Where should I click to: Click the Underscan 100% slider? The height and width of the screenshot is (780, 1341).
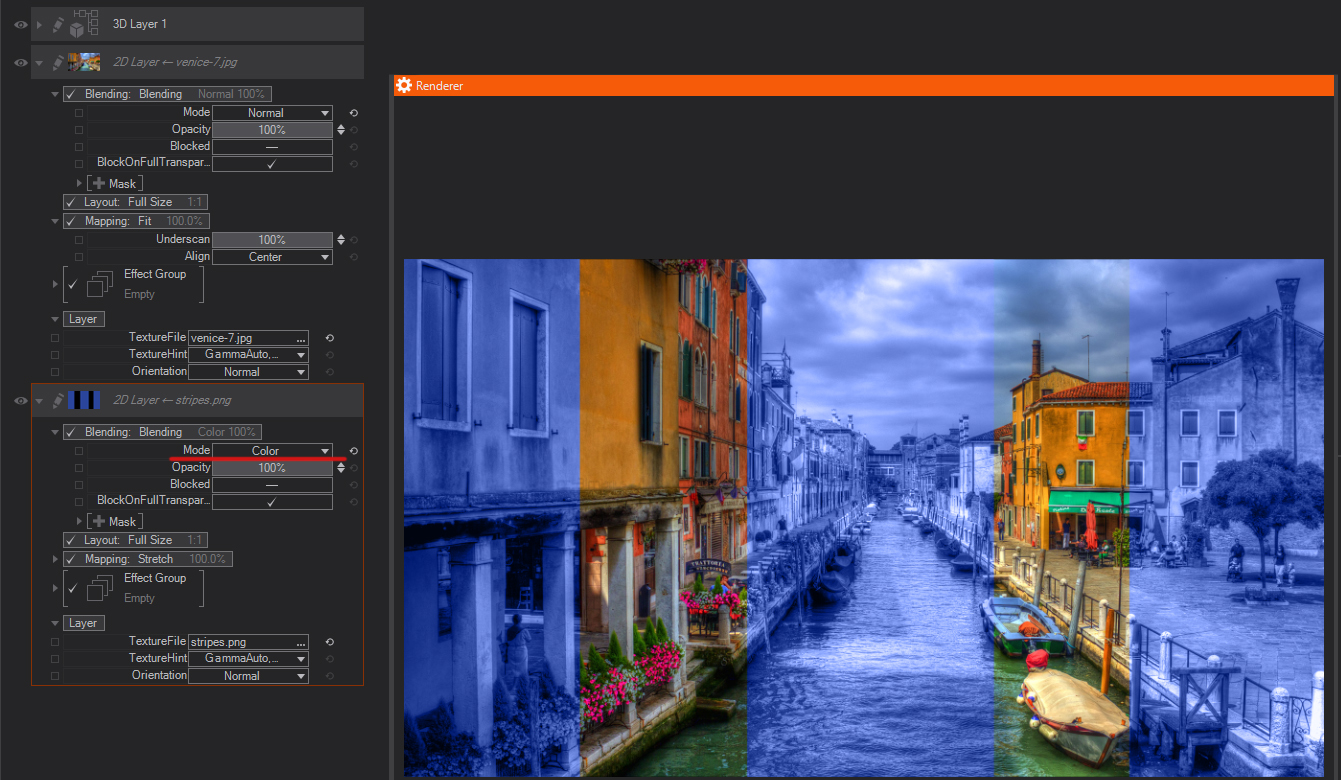[x=272, y=240]
